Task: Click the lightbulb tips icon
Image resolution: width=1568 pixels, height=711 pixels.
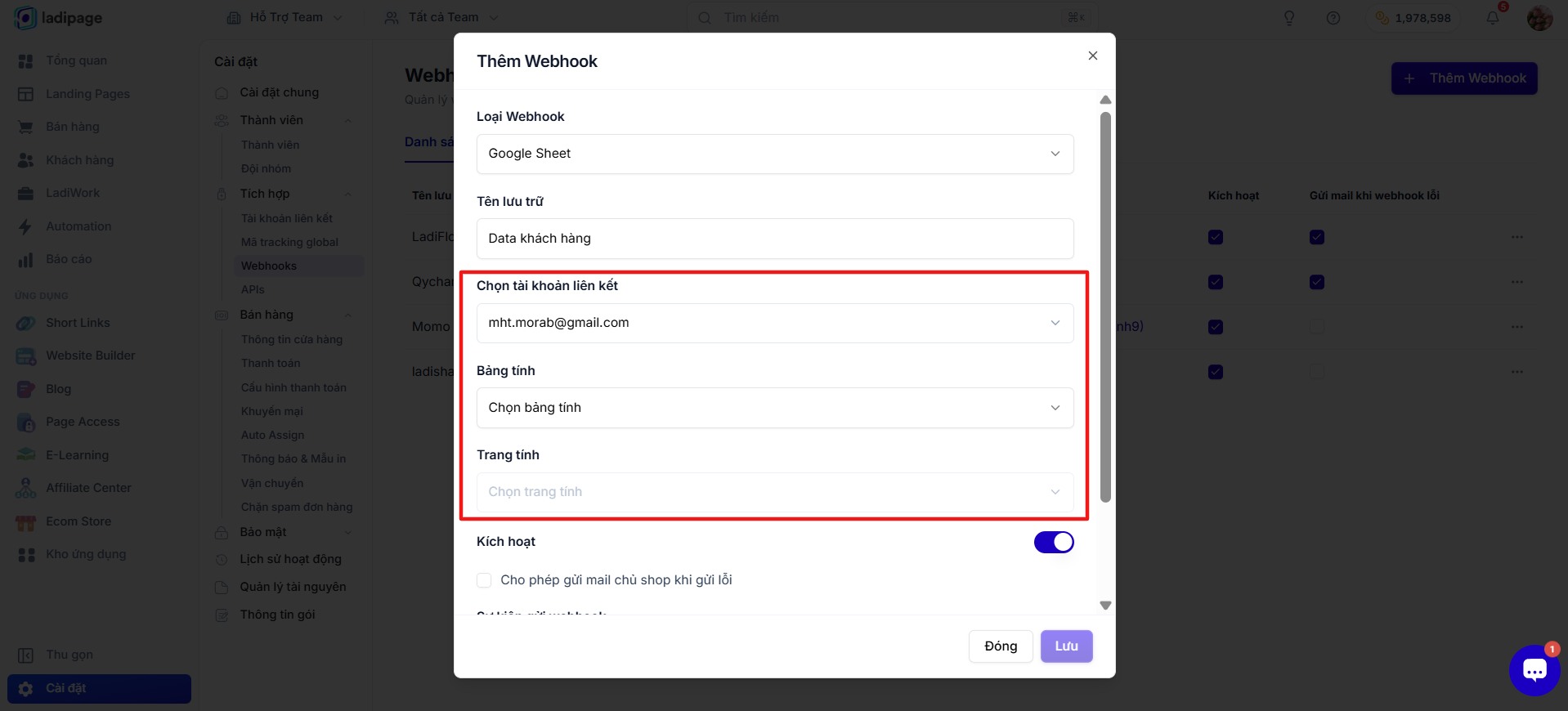Action: [x=1289, y=18]
